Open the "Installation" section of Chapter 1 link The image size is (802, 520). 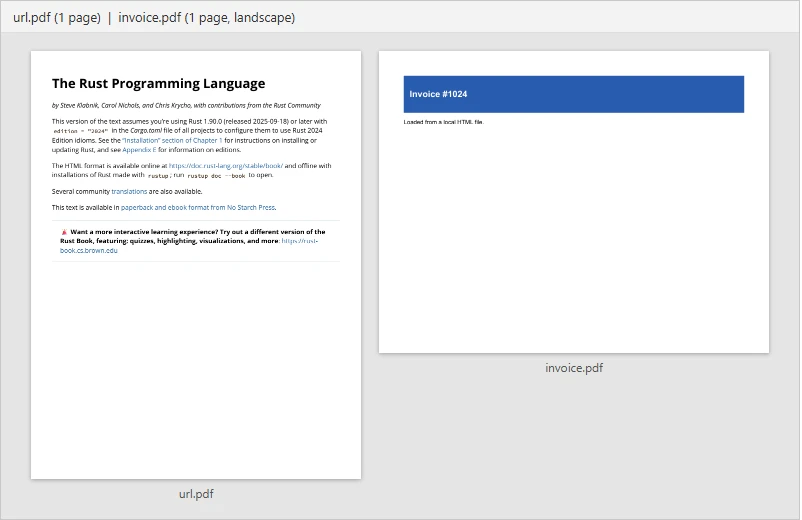[172, 140]
